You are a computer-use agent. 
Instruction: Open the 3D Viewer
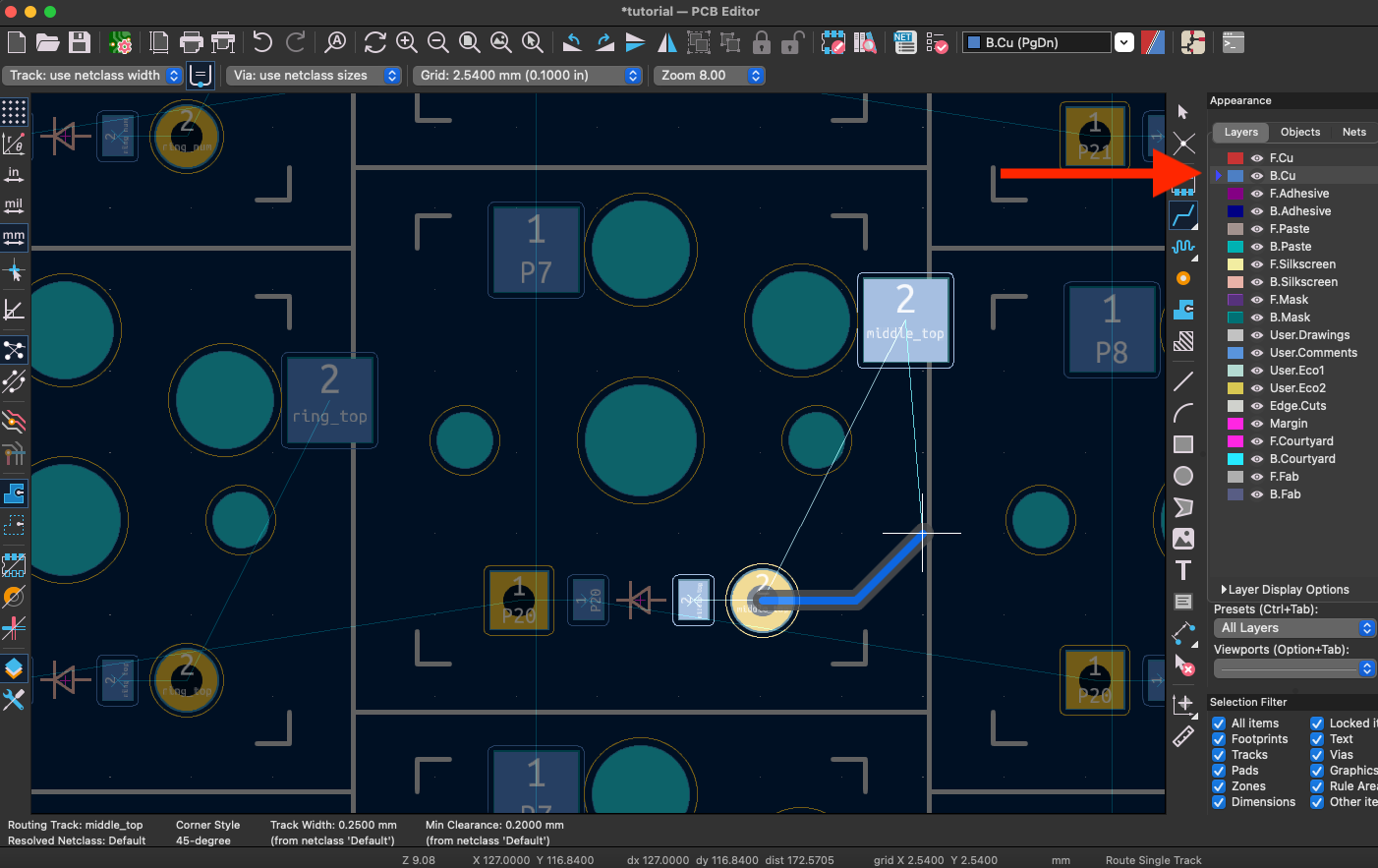tap(1192, 42)
